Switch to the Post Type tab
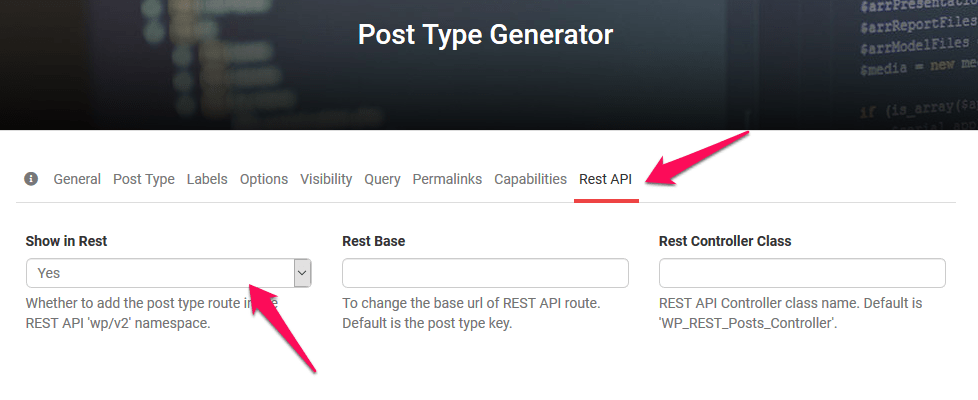The image size is (978, 400). [x=144, y=179]
